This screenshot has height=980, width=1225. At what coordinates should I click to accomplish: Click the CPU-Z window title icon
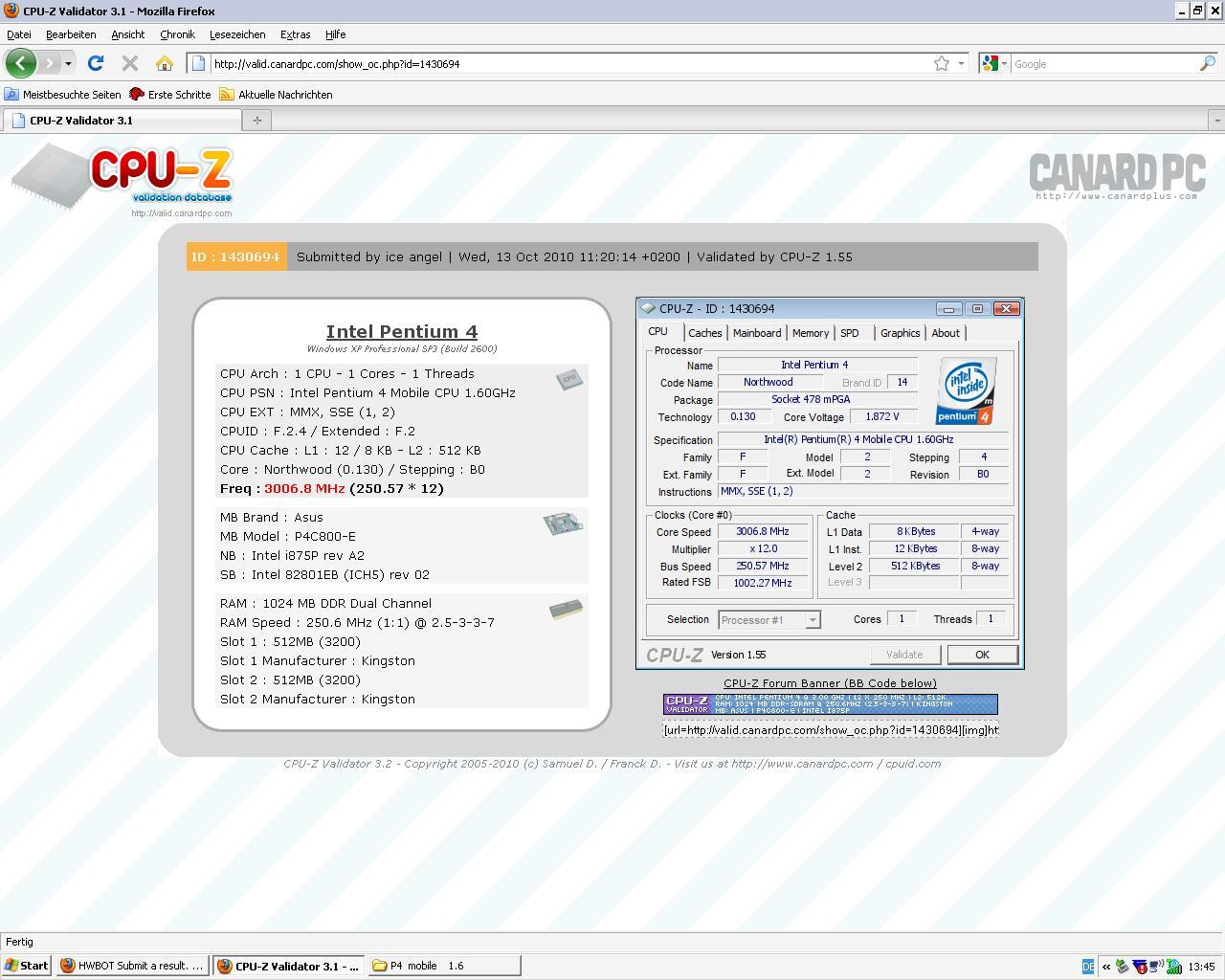[649, 308]
